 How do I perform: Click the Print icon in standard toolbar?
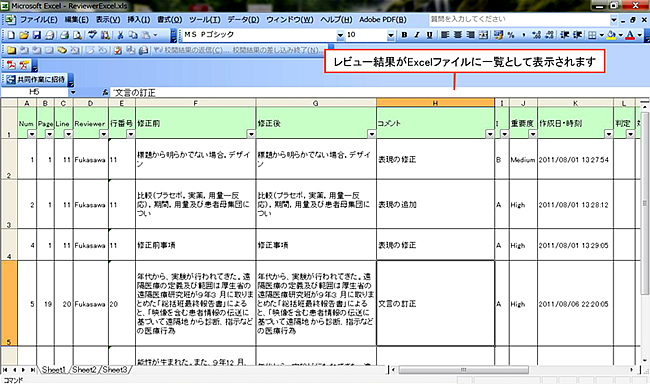64,35
